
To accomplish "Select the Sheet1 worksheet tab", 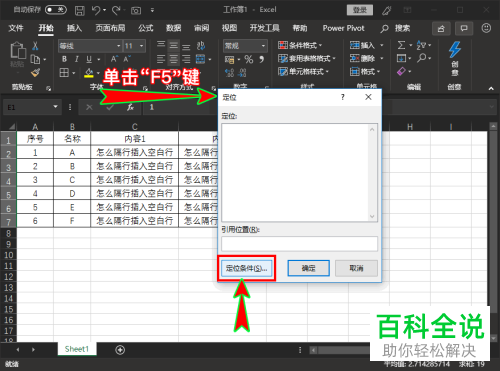I will (x=77, y=349).
